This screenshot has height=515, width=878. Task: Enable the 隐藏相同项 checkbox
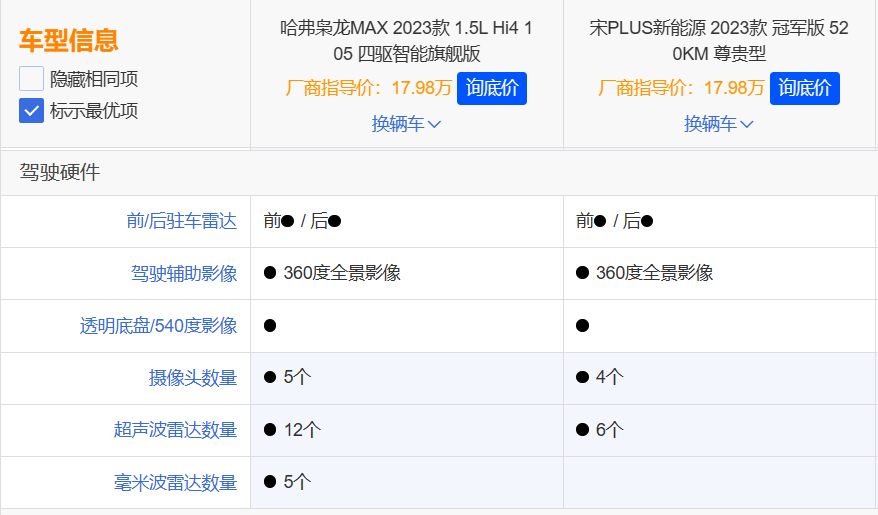click(31, 78)
